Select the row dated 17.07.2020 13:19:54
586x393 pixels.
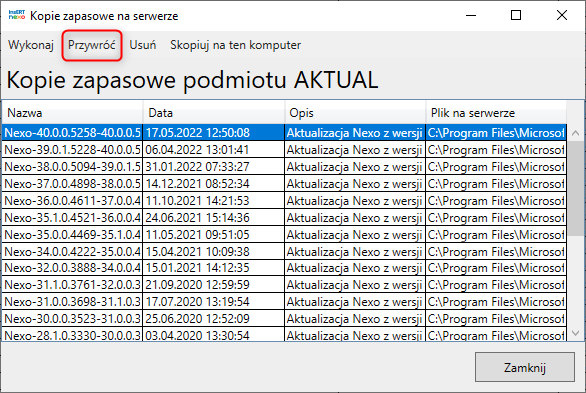click(x=284, y=301)
